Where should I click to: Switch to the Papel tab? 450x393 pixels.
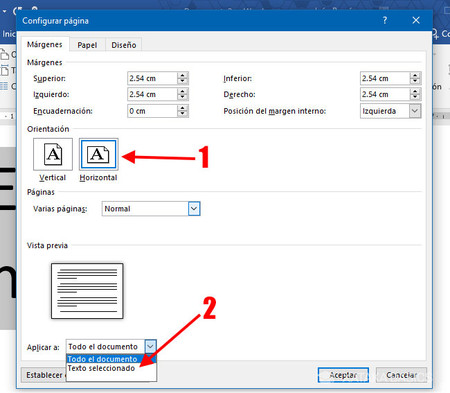(x=87, y=45)
